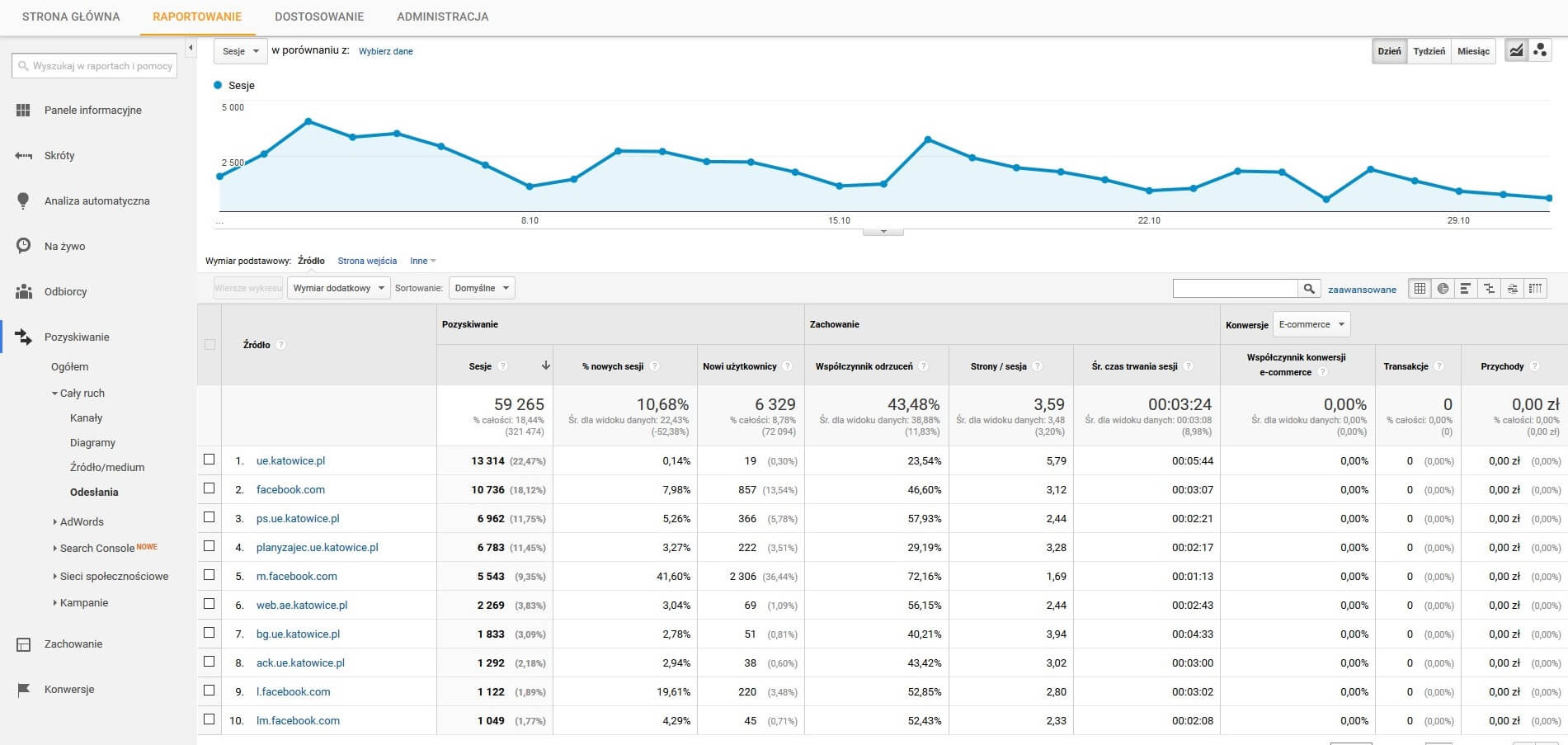Open help icon beside Transakcje column
The image size is (1568, 745).
tap(1439, 366)
